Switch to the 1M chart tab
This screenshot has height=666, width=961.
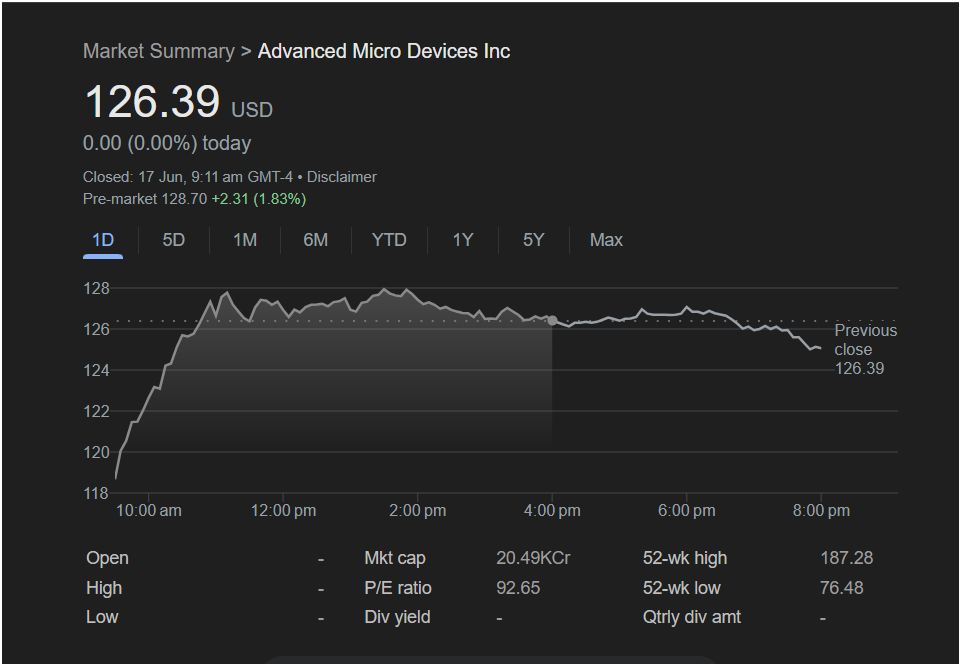point(245,240)
